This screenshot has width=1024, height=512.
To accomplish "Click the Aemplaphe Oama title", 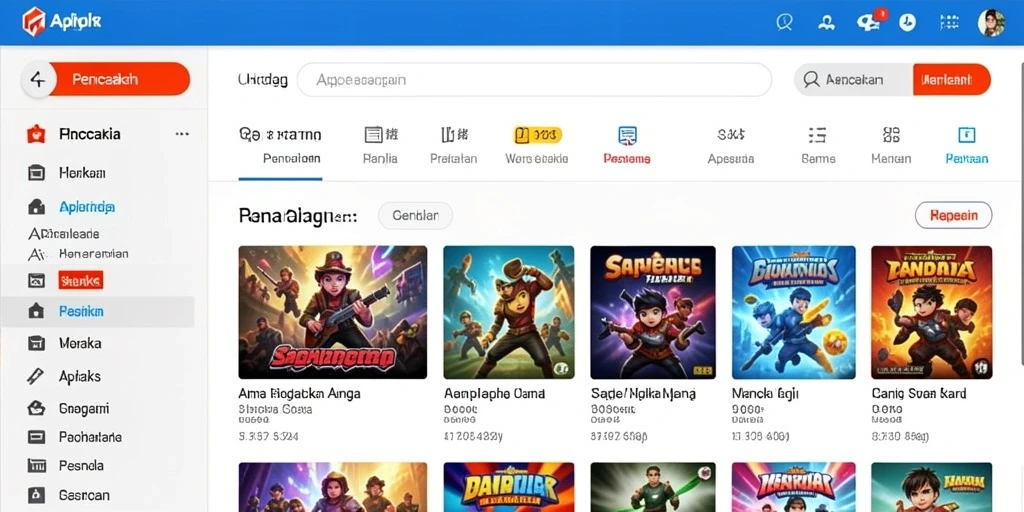I will 494,394.
